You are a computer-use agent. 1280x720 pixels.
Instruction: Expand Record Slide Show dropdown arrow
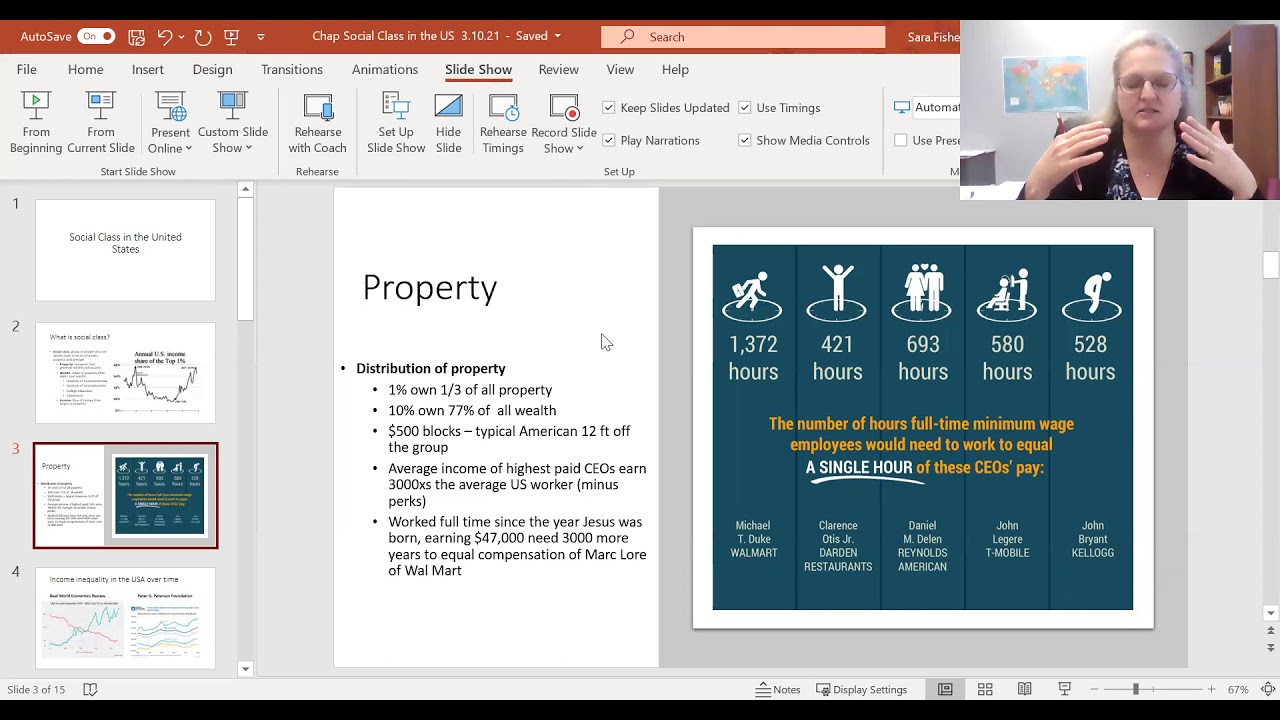[579, 149]
